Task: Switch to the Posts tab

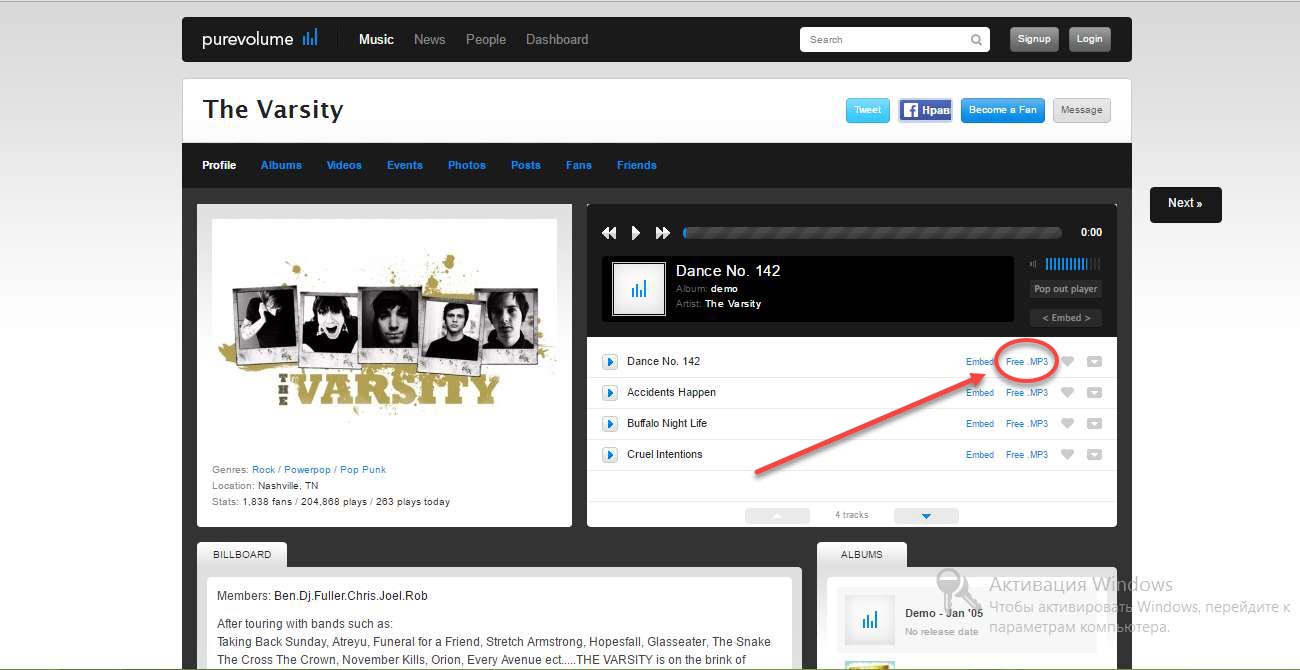Action: click(526, 165)
